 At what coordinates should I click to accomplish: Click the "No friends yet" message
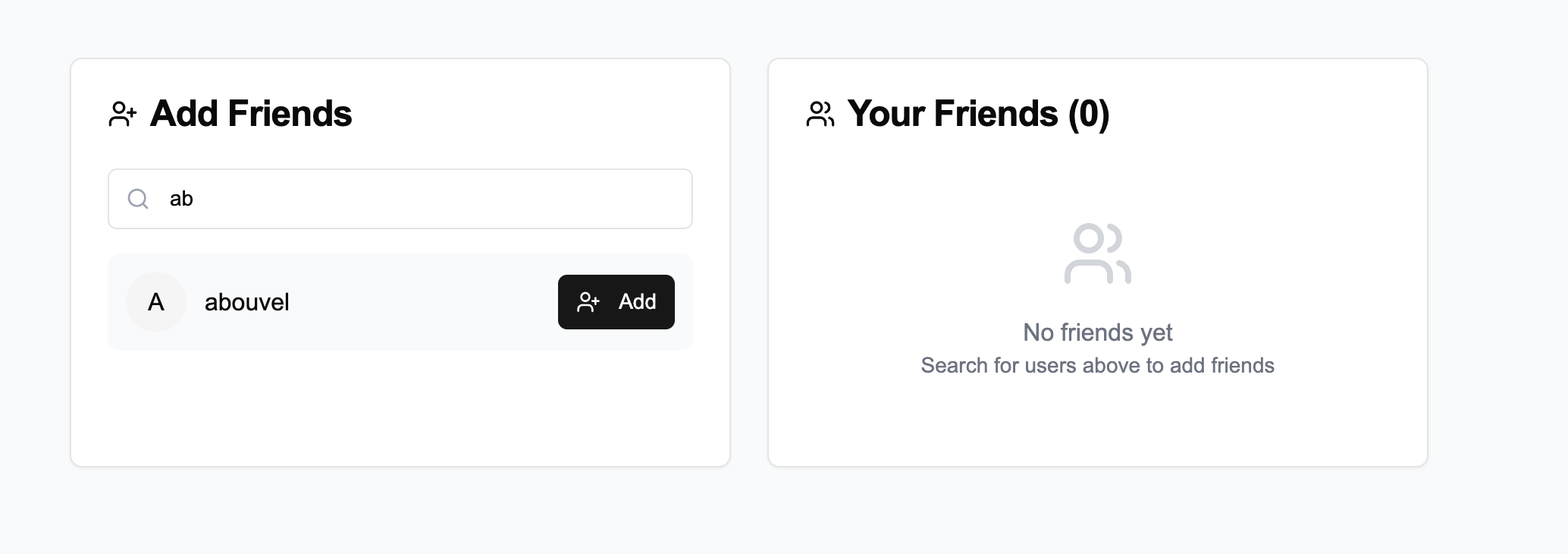(1097, 332)
